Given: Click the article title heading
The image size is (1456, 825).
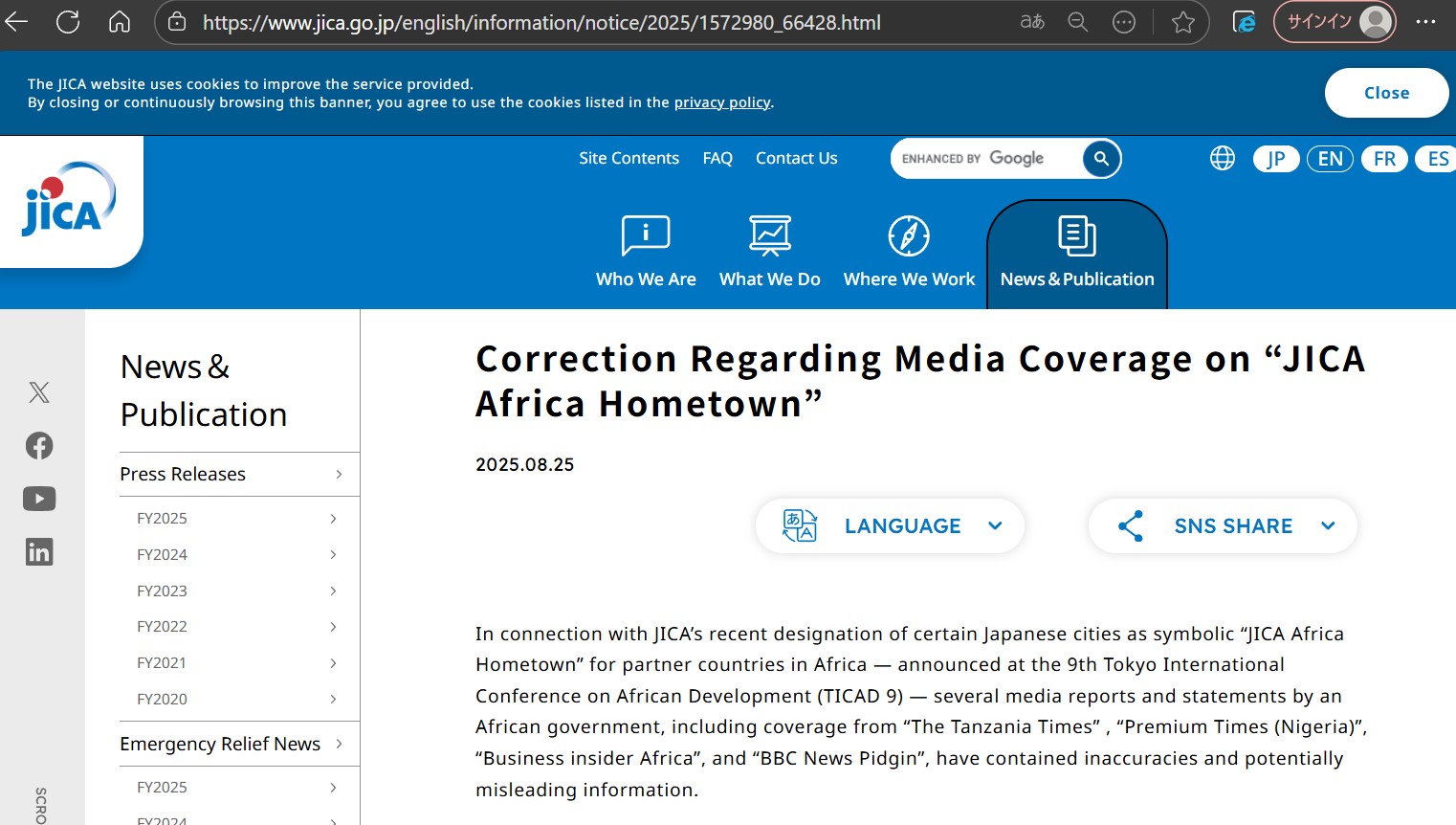Looking at the screenshot, I should 920,381.
